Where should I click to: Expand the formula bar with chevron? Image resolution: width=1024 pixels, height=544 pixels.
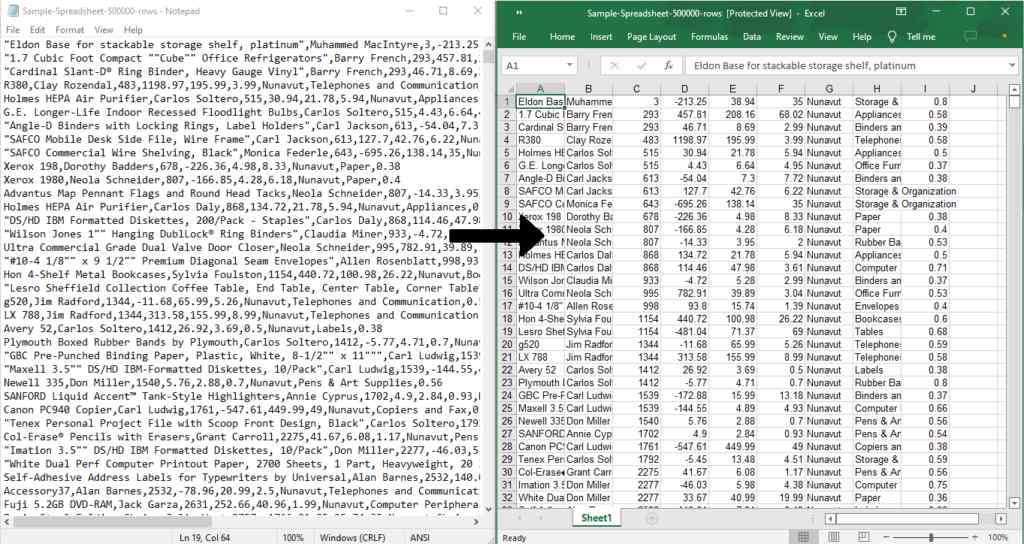(x=1012, y=65)
